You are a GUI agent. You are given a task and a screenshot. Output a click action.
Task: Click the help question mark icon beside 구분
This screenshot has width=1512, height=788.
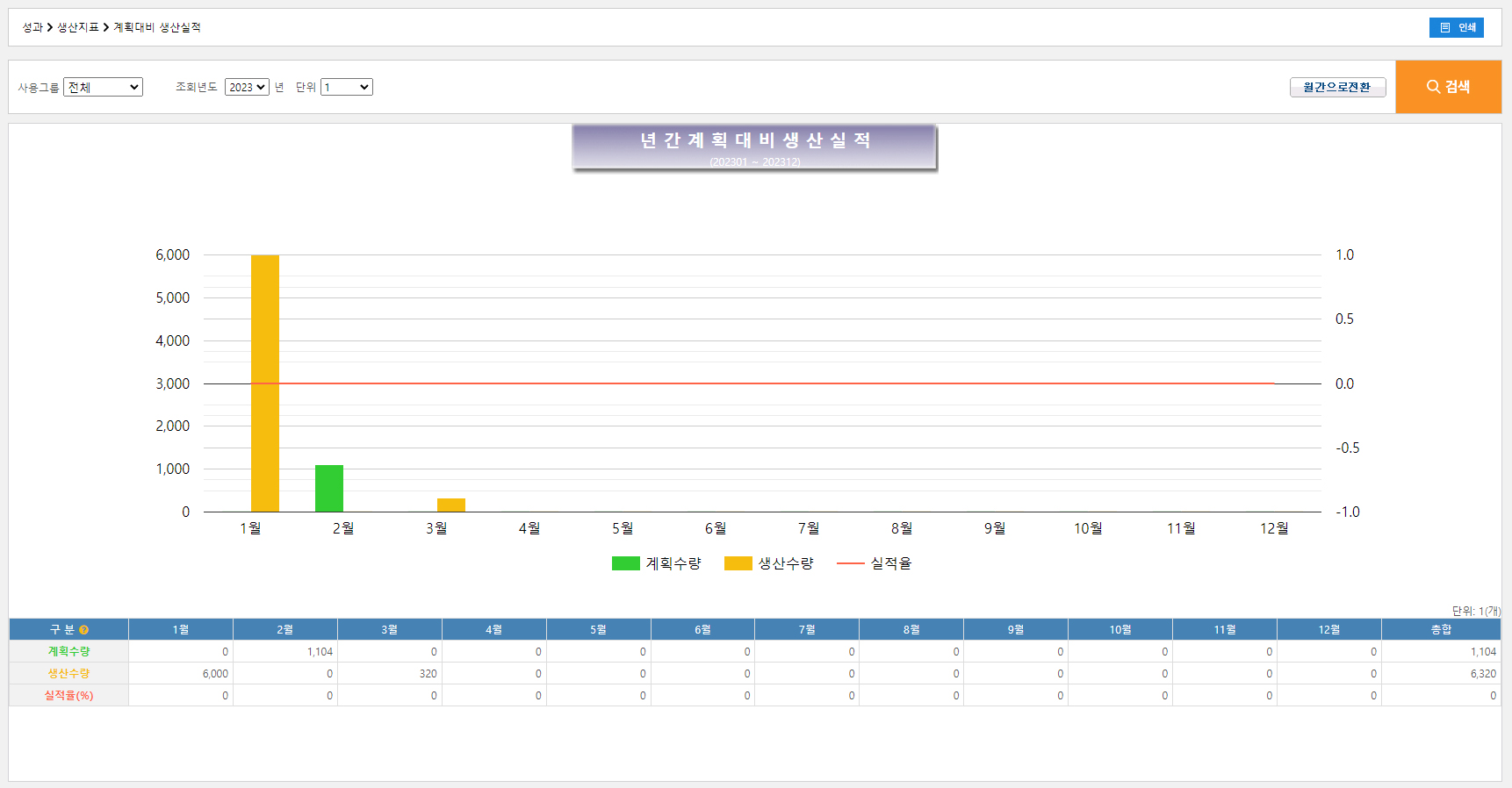click(84, 630)
